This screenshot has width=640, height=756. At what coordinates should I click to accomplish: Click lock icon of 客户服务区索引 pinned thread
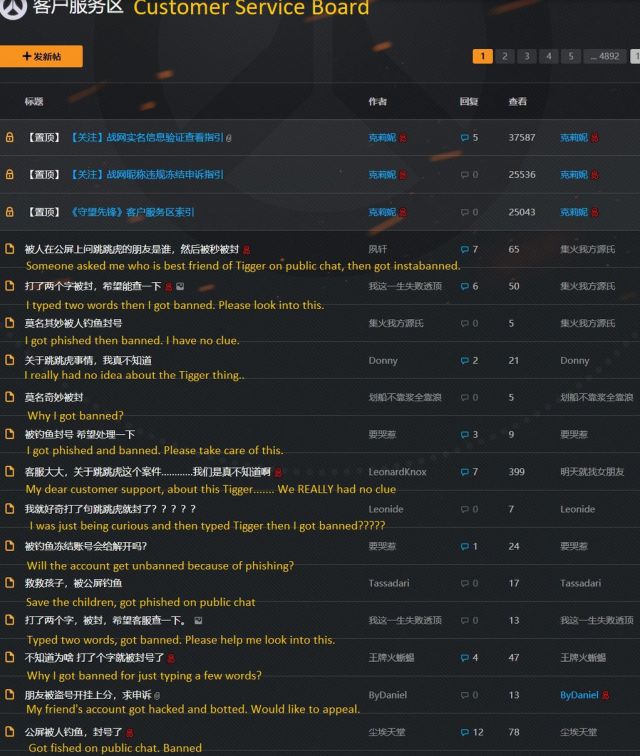(9, 212)
